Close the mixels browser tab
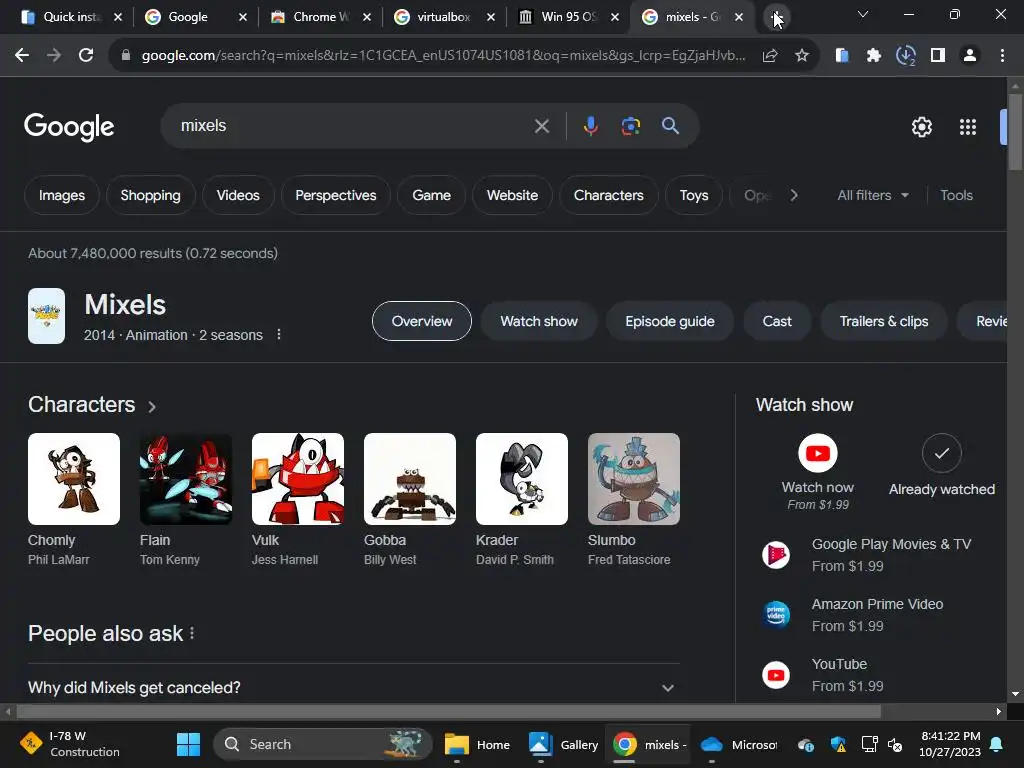The height and width of the screenshot is (768, 1024). (x=739, y=18)
